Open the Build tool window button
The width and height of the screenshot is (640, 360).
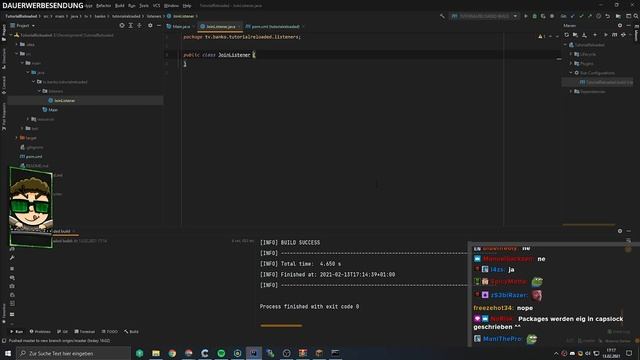click(x=131, y=331)
